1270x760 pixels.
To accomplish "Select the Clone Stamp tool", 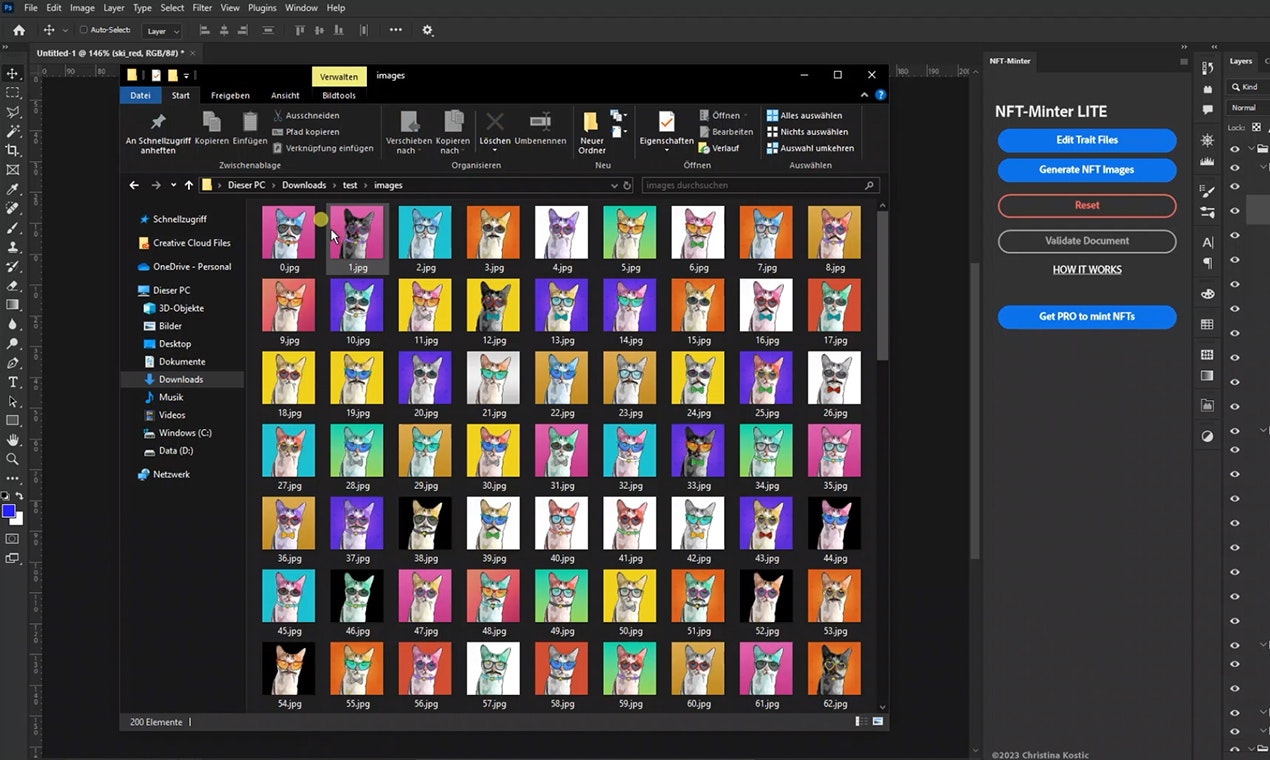I will pyautogui.click(x=13, y=247).
